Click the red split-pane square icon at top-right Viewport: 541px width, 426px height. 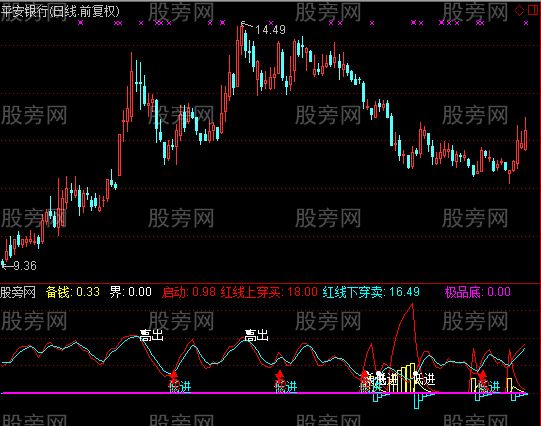534,10
